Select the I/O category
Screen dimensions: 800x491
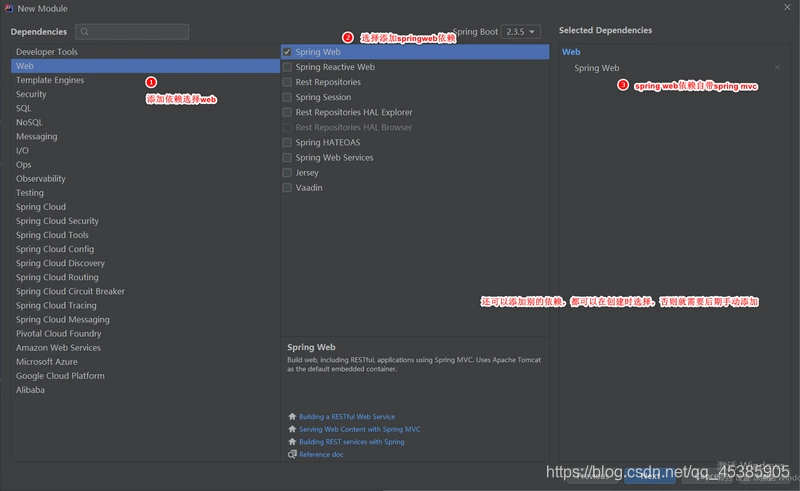[145, 151]
